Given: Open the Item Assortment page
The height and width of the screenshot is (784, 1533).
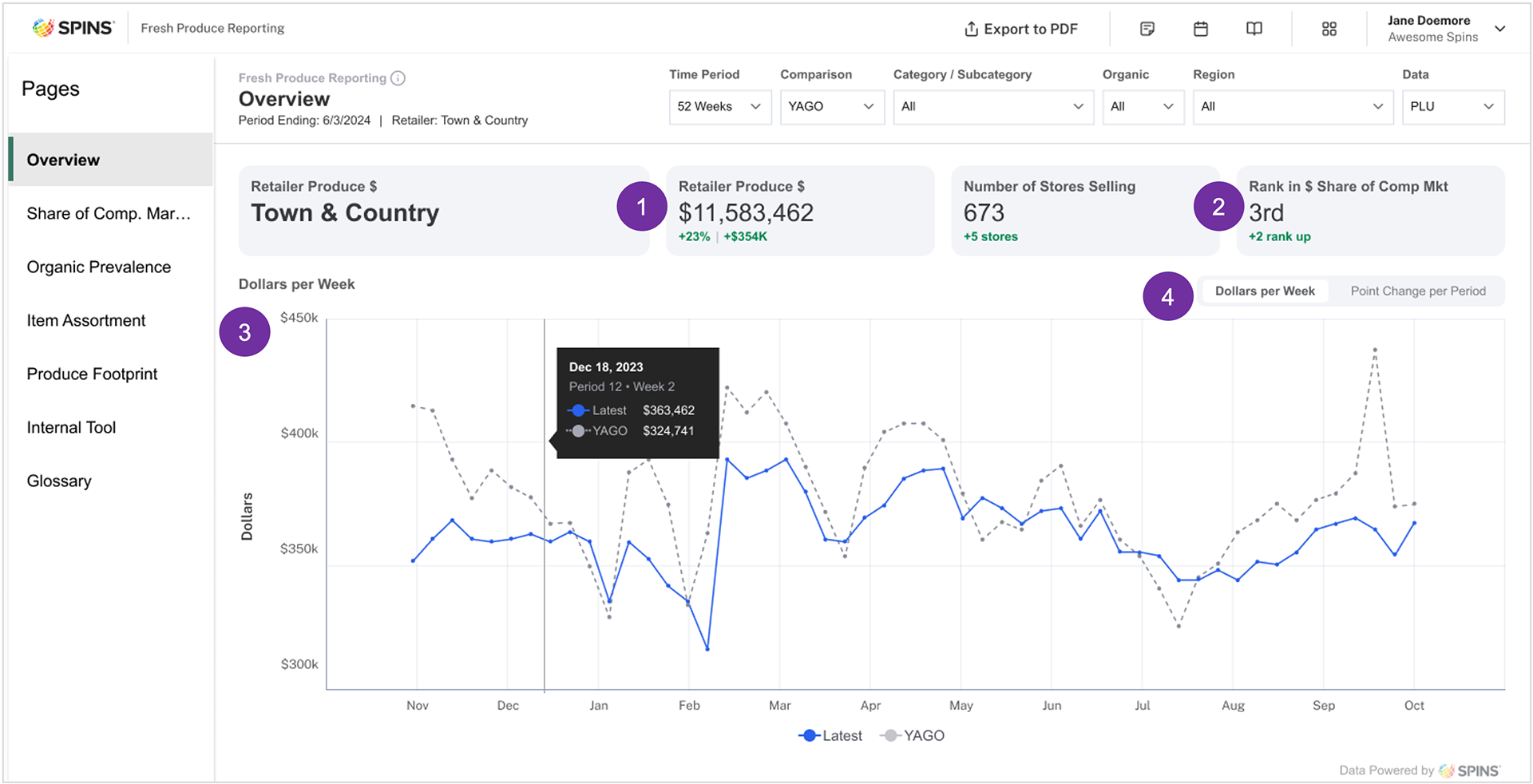Looking at the screenshot, I should tap(86, 321).
